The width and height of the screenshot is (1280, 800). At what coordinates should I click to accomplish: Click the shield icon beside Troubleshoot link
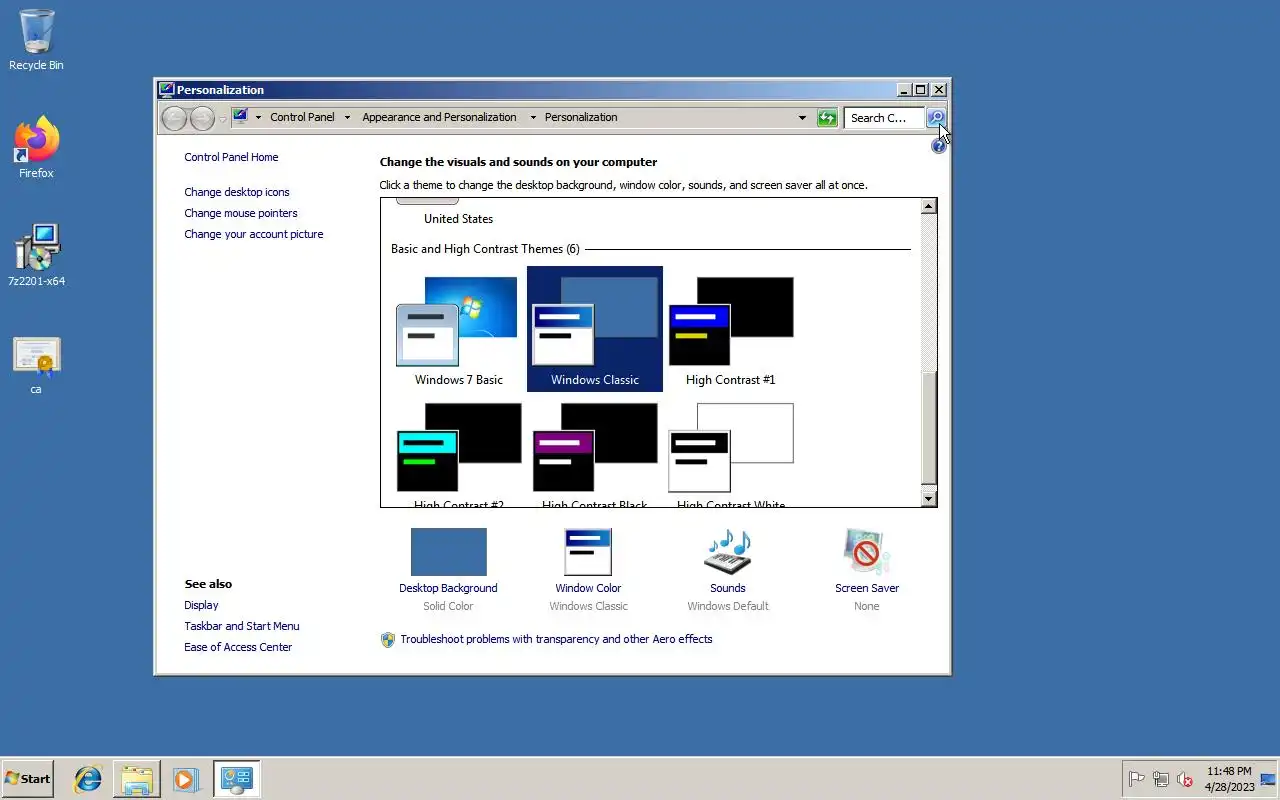point(388,640)
